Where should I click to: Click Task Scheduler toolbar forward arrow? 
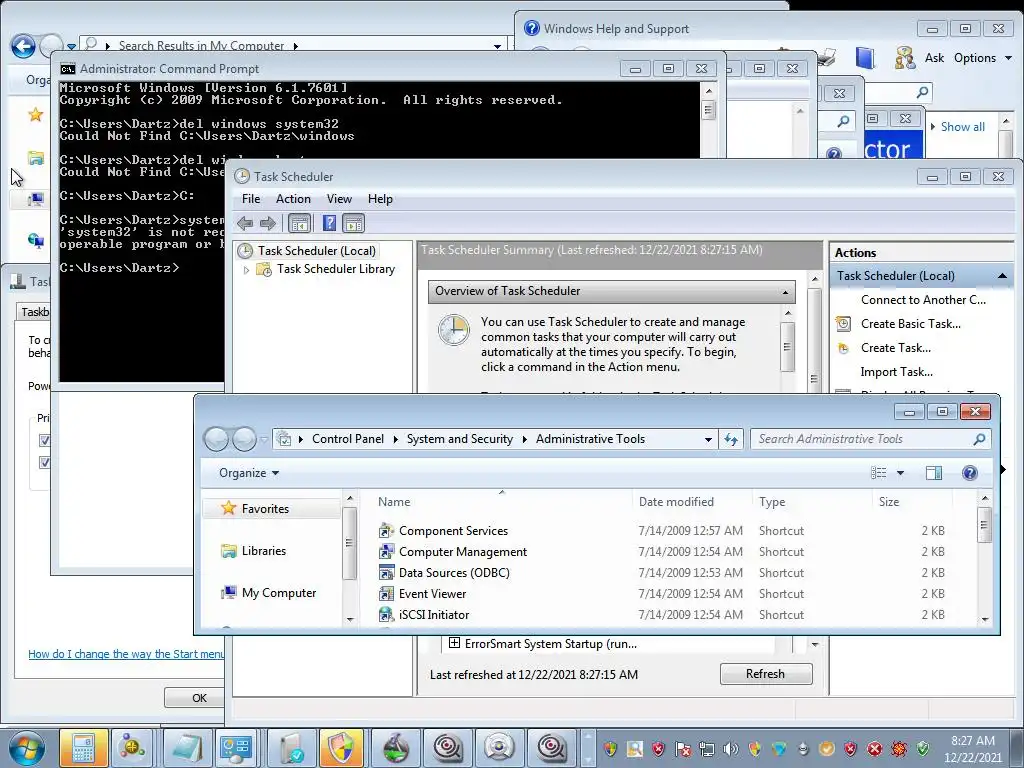click(x=268, y=224)
